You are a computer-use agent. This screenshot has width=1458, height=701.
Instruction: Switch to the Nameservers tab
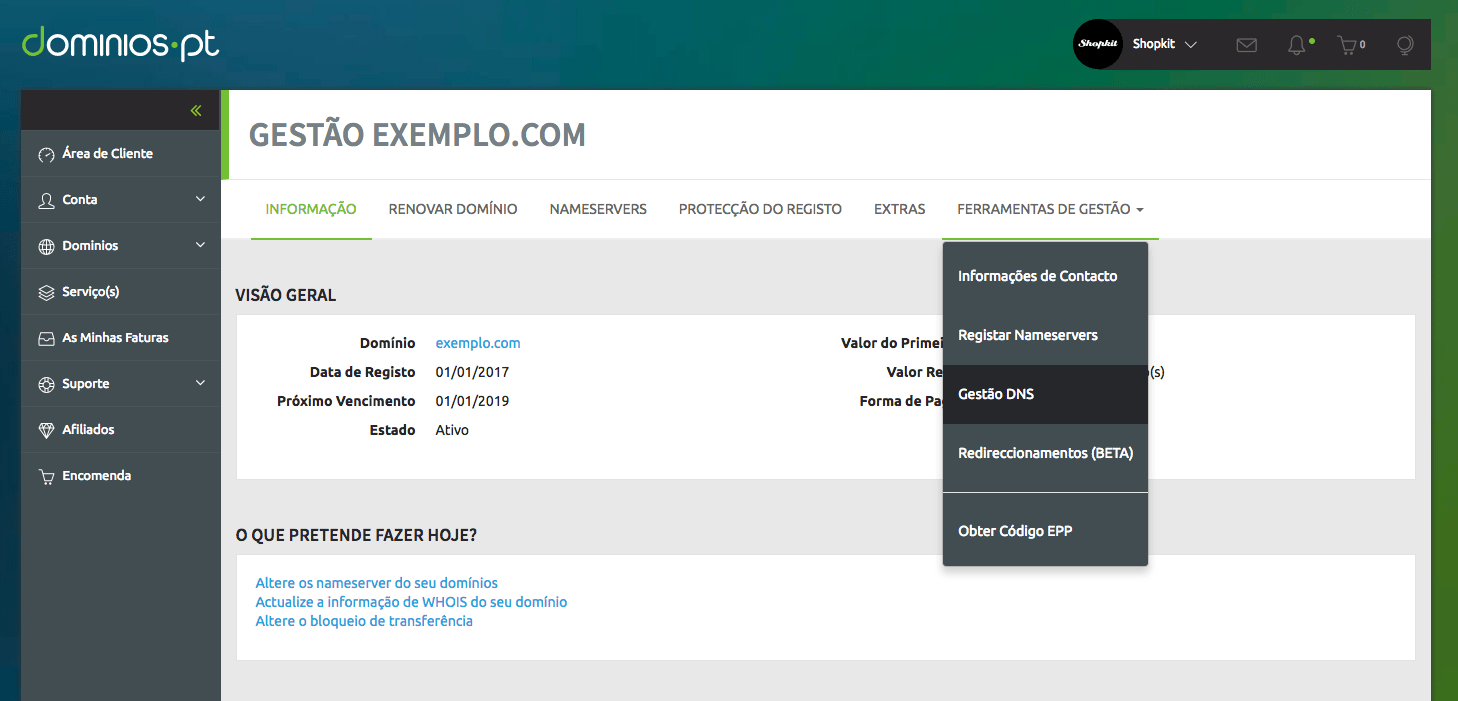(x=598, y=209)
